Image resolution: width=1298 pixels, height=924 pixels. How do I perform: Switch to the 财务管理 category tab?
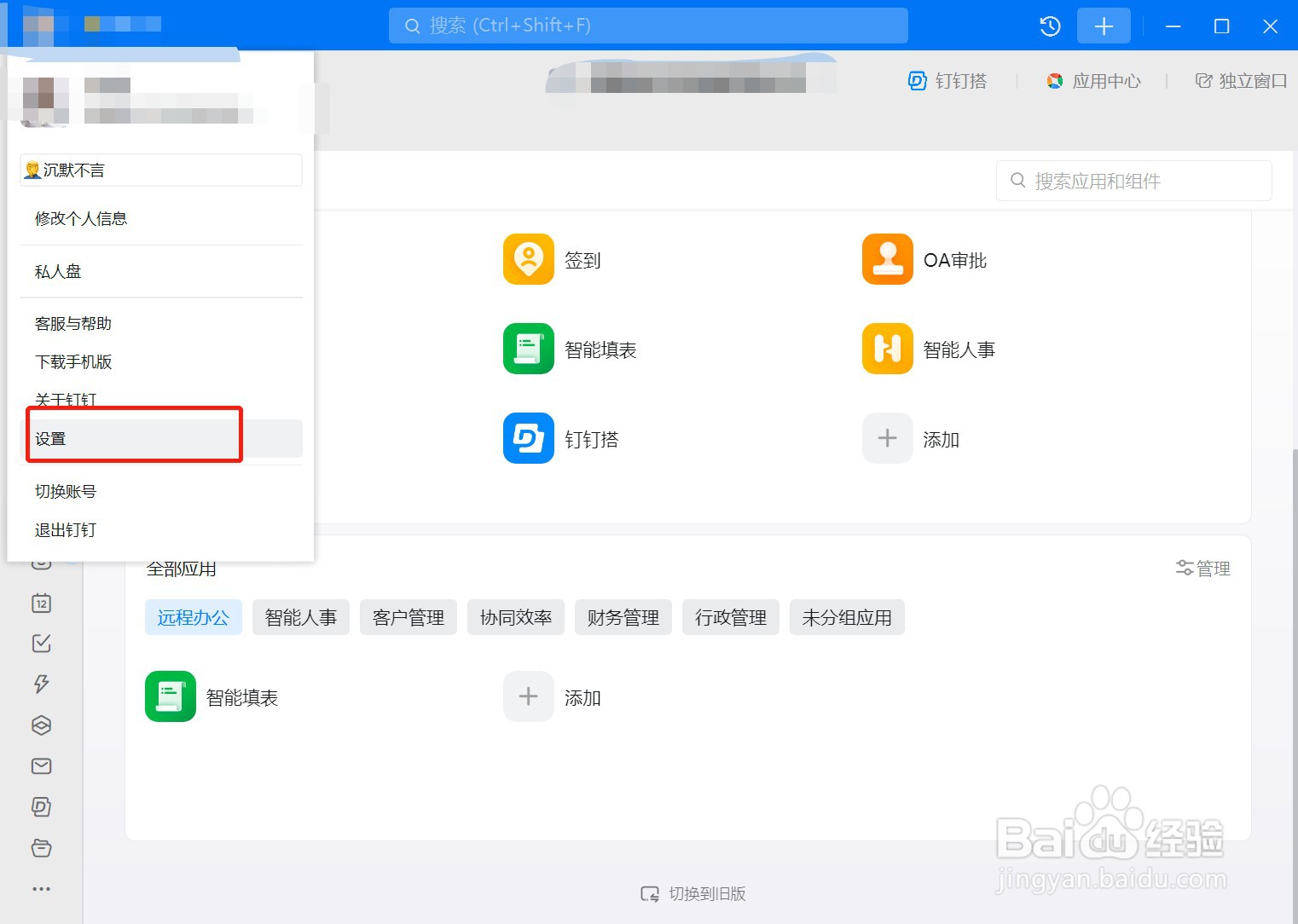(623, 617)
